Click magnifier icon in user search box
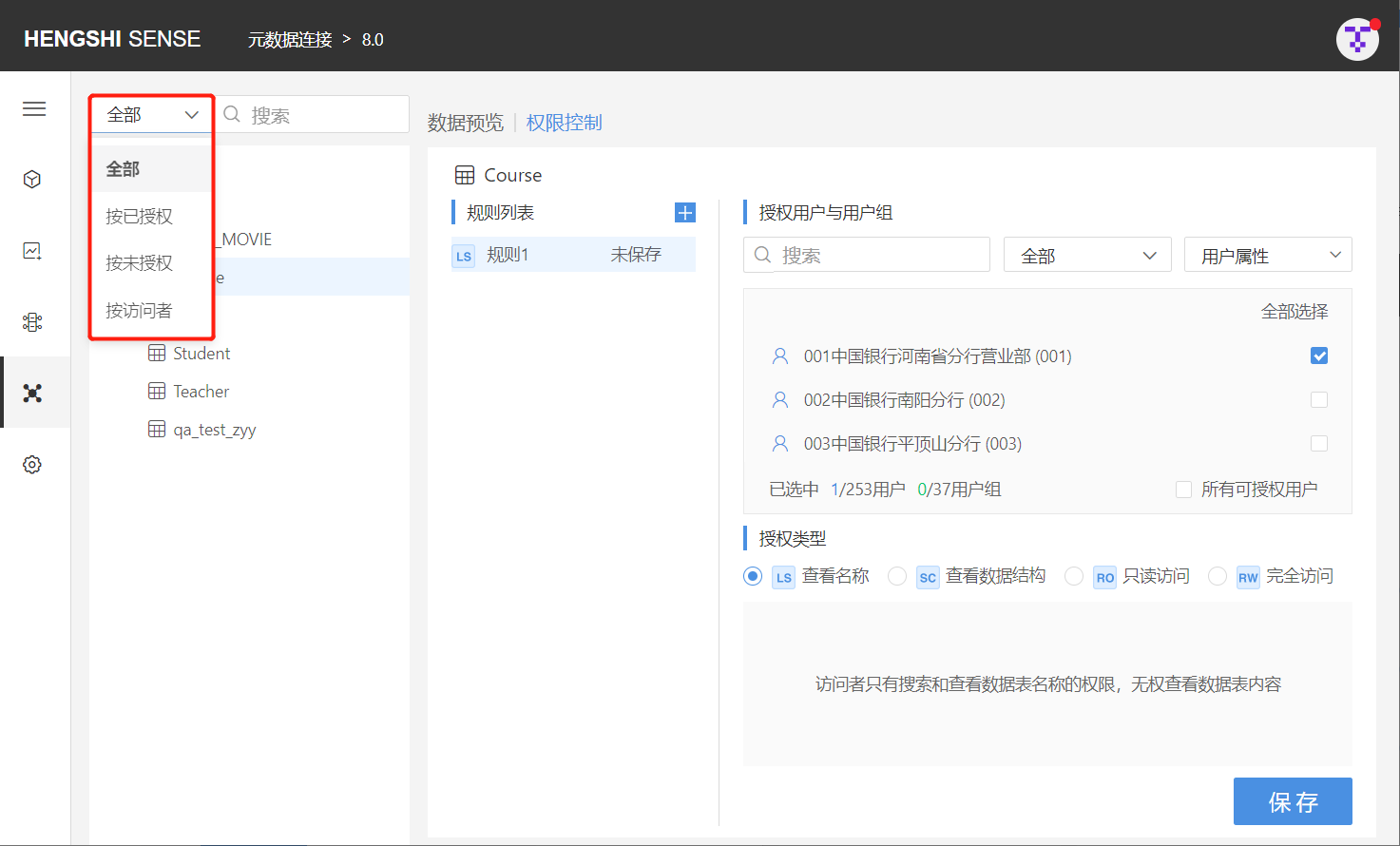Image resolution: width=1400 pixels, height=846 pixels. [762, 255]
